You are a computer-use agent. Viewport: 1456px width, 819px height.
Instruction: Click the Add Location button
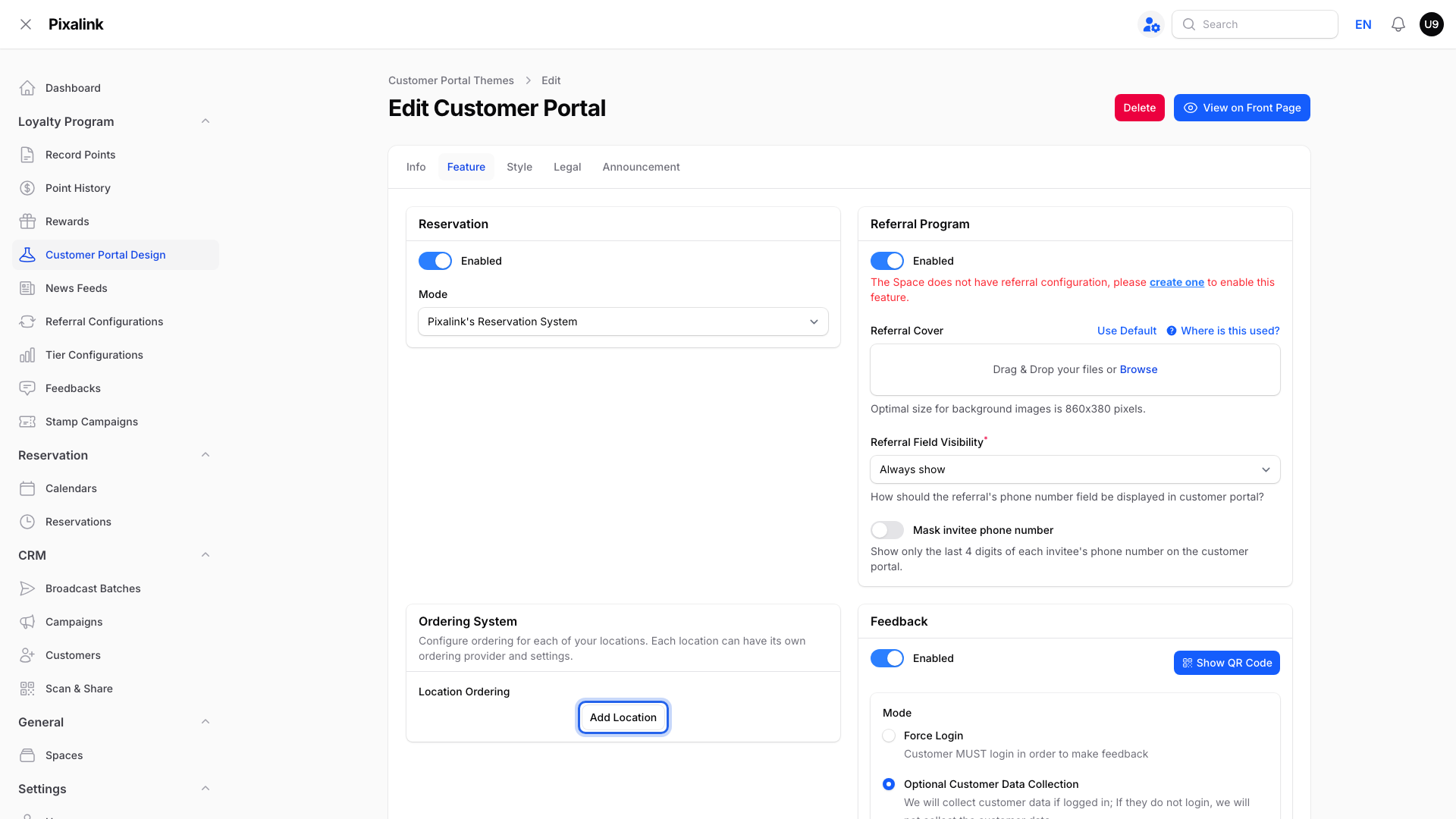tap(623, 717)
